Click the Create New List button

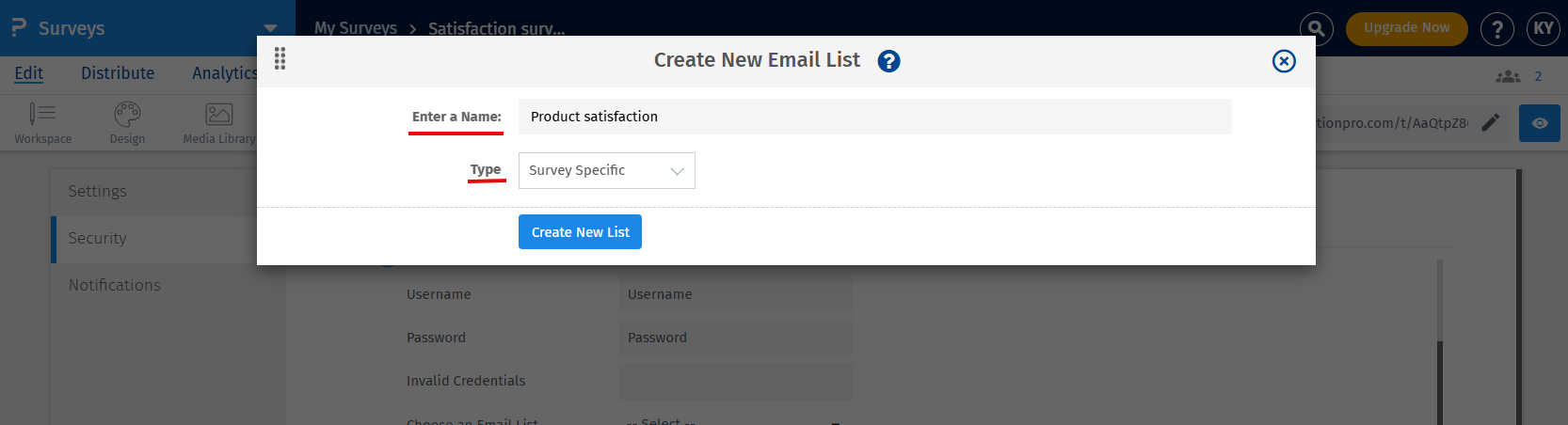(x=580, y=232)
